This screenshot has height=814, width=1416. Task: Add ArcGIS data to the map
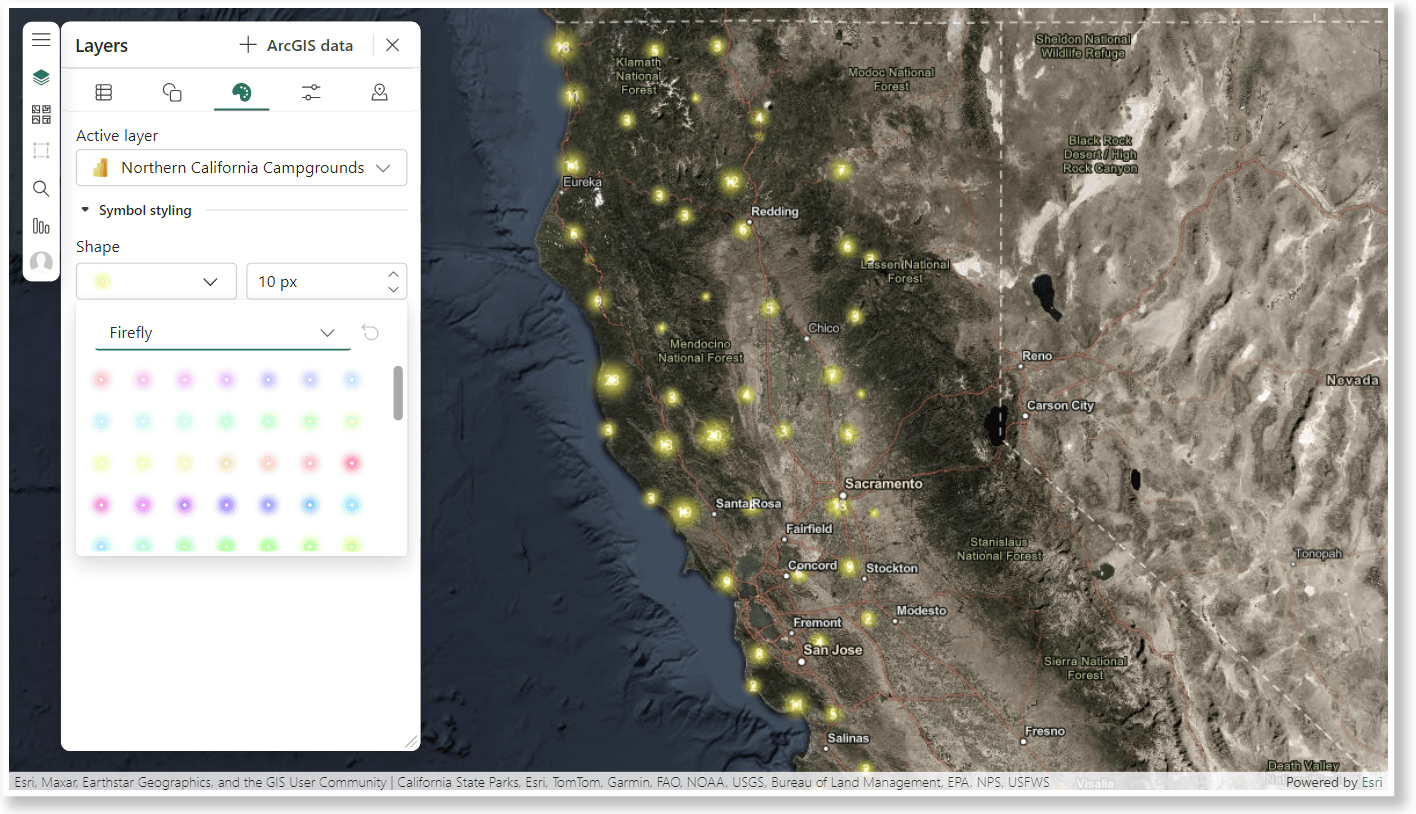tap(296, 45)
